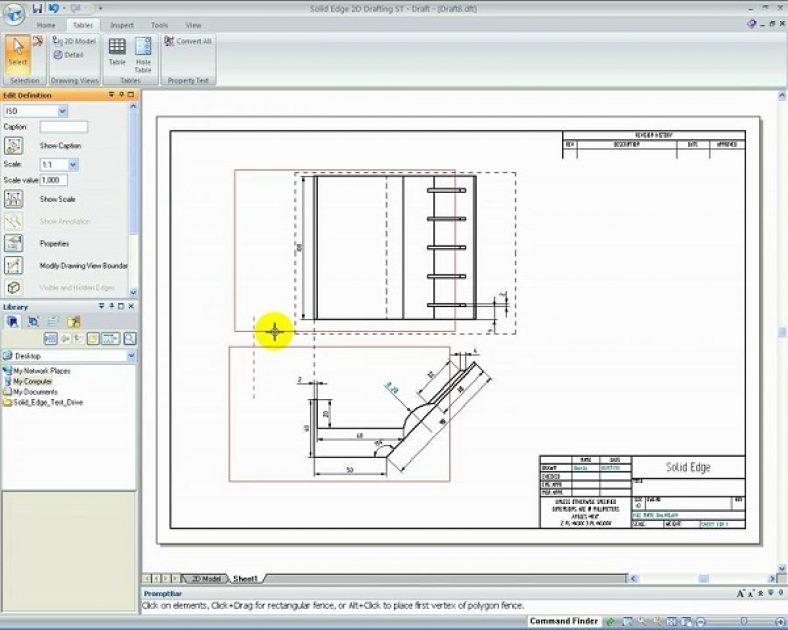The width and height of the screenshot is (788, 630).
Task: Select the fourth Library tab icon
Action: pos(73,322)
